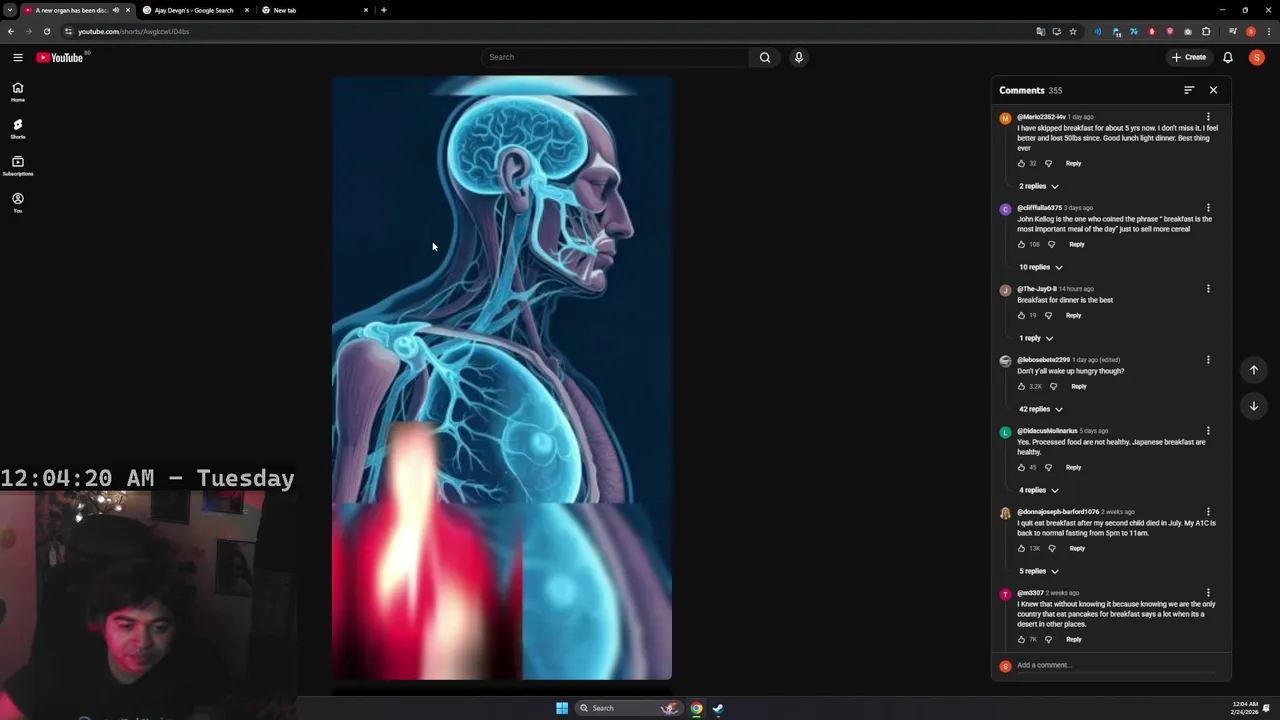This screenshot has height=720, width=1280.
Task: Open Chrome three-dot menu
Action: coord(1267,31)
